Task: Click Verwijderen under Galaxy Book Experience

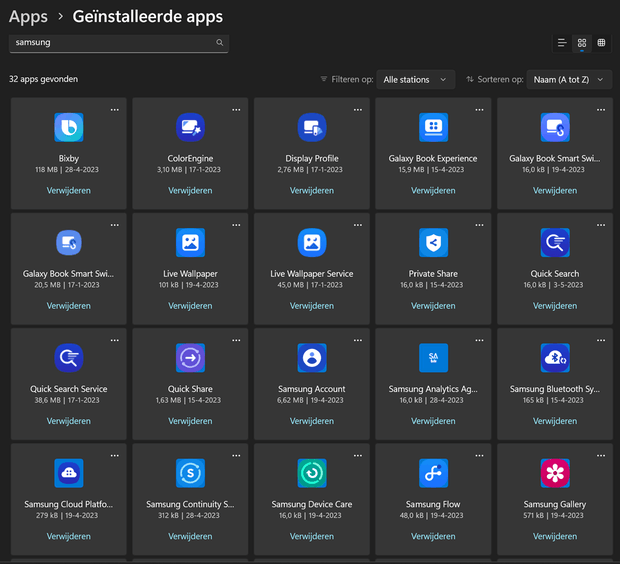Action: (x=433, y=191)
